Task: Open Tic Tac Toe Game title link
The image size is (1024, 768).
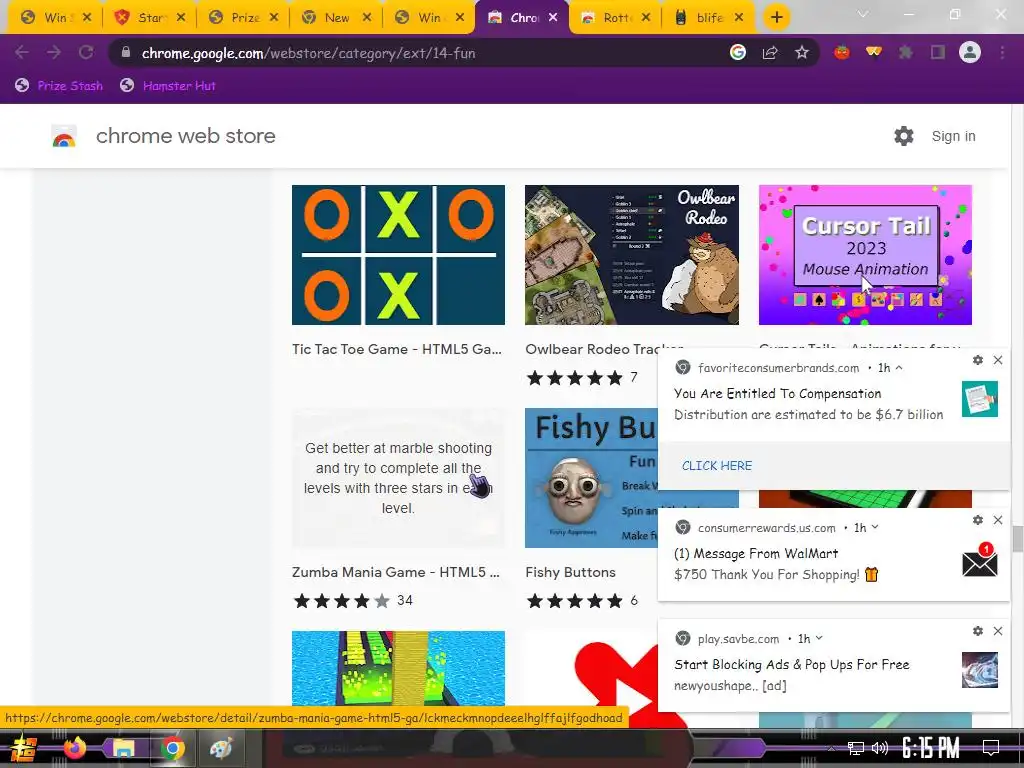Action: (397, 349)
